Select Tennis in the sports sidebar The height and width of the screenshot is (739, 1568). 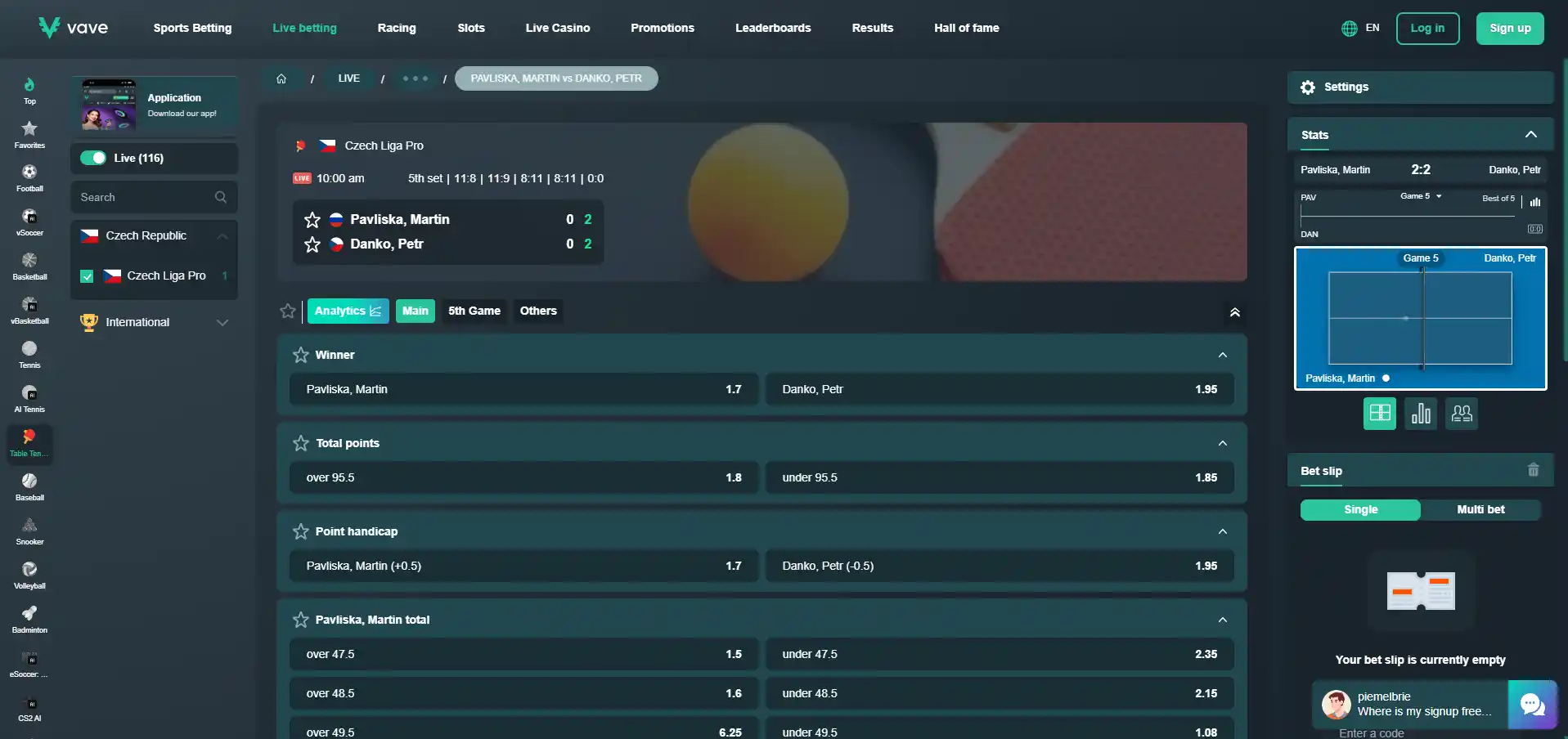pos(29,355)
